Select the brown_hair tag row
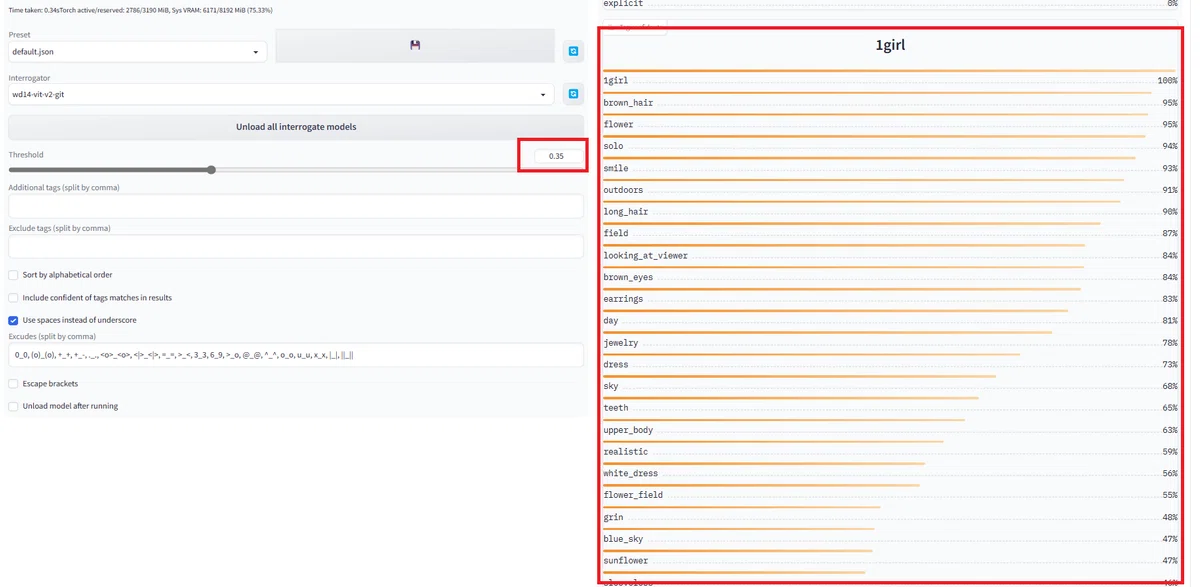 pyautogui.click(x=890, y=103)
